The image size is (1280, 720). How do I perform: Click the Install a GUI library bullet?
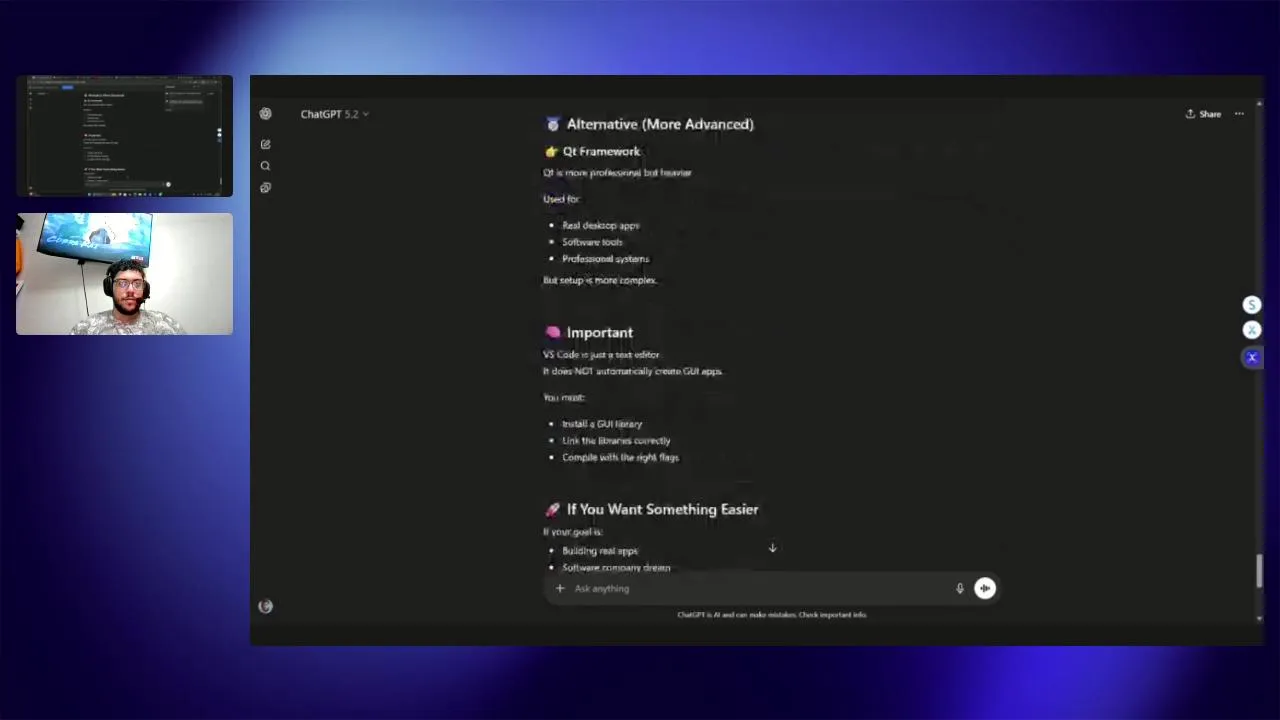(602, 424)
